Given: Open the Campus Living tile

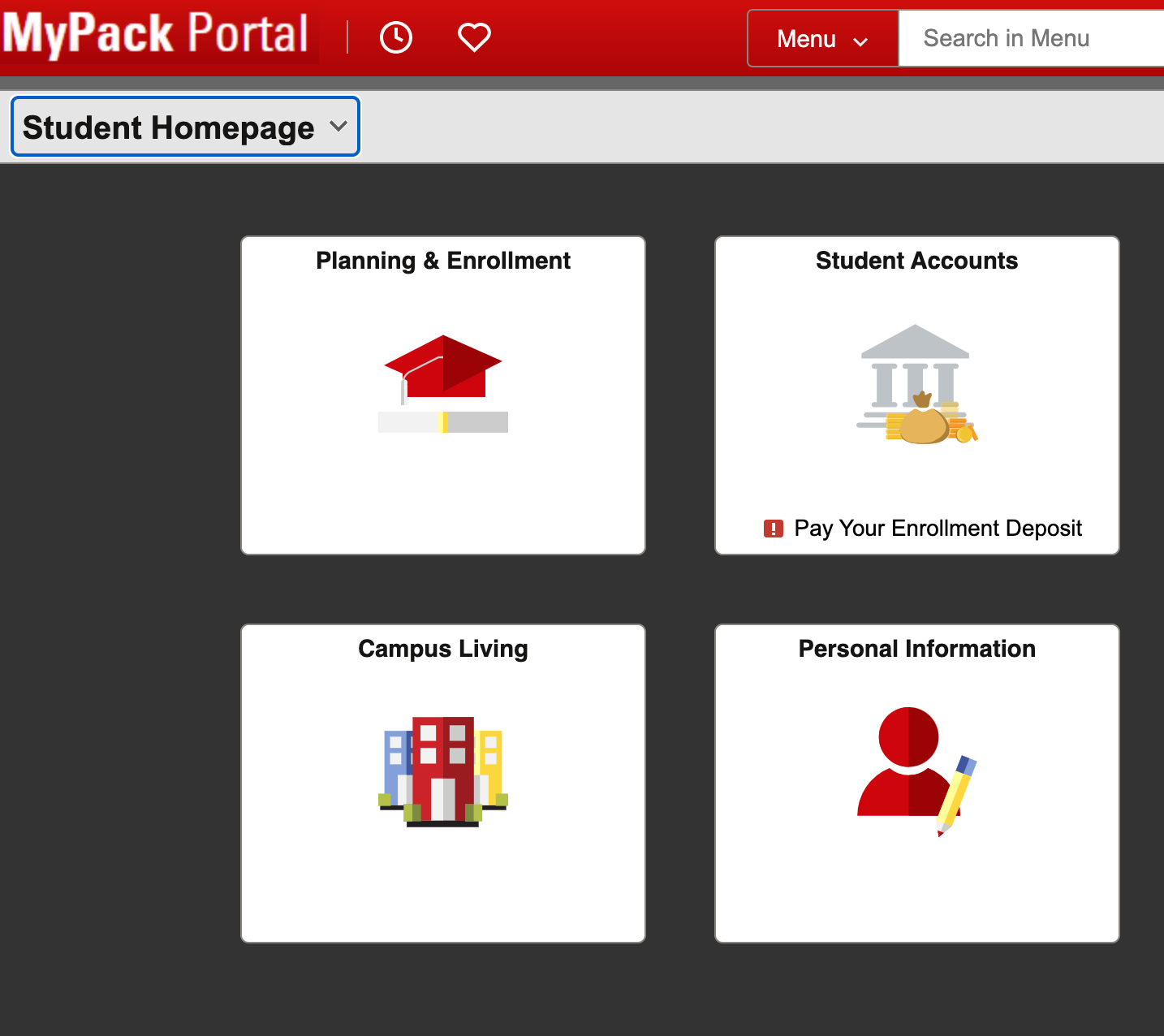Looking at the screenshot, I should [x=443, y=783].
